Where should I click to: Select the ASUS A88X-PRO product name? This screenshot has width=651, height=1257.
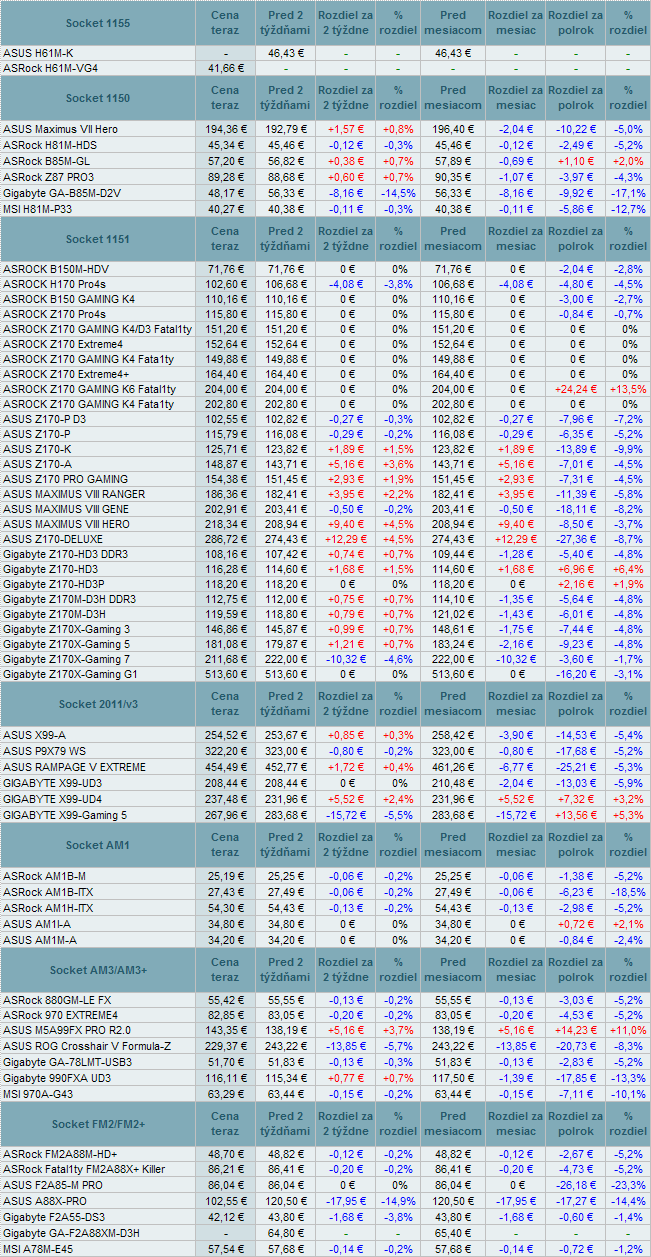(45, 1200)
